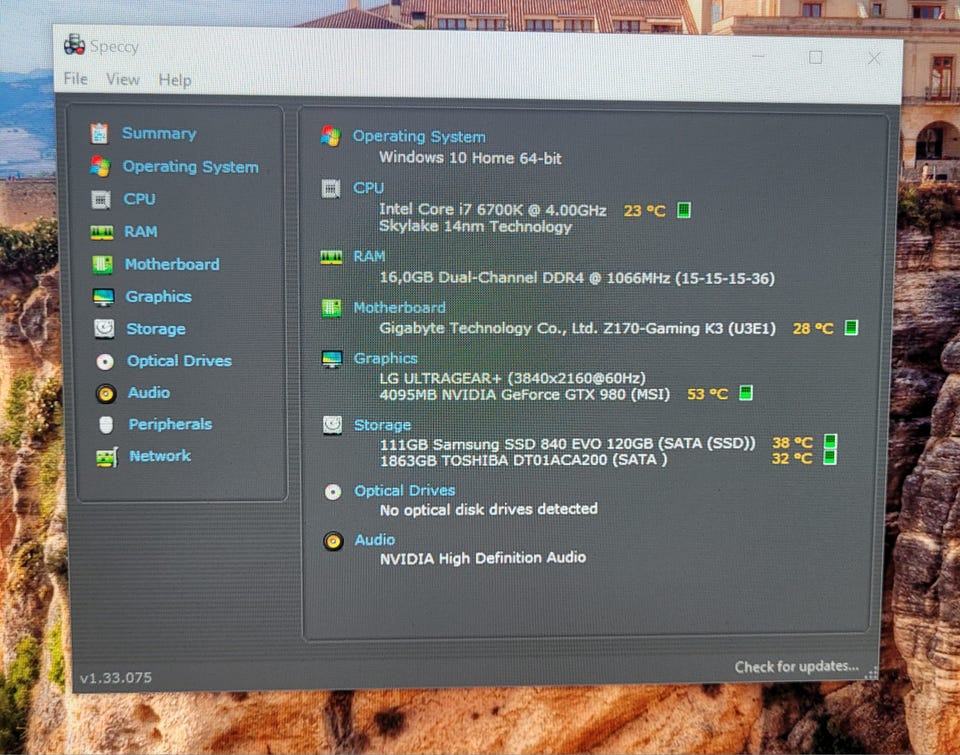Click the Windows flag icon beside Operating System in sidebar

pyautogui.click(x=100, y=167)
